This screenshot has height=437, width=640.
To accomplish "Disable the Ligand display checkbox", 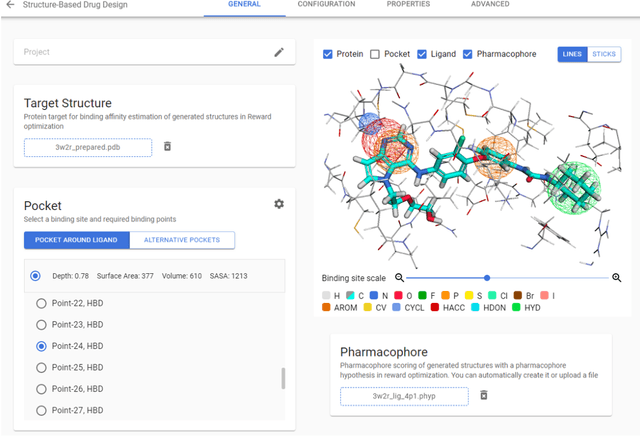I will coord(421,54).
